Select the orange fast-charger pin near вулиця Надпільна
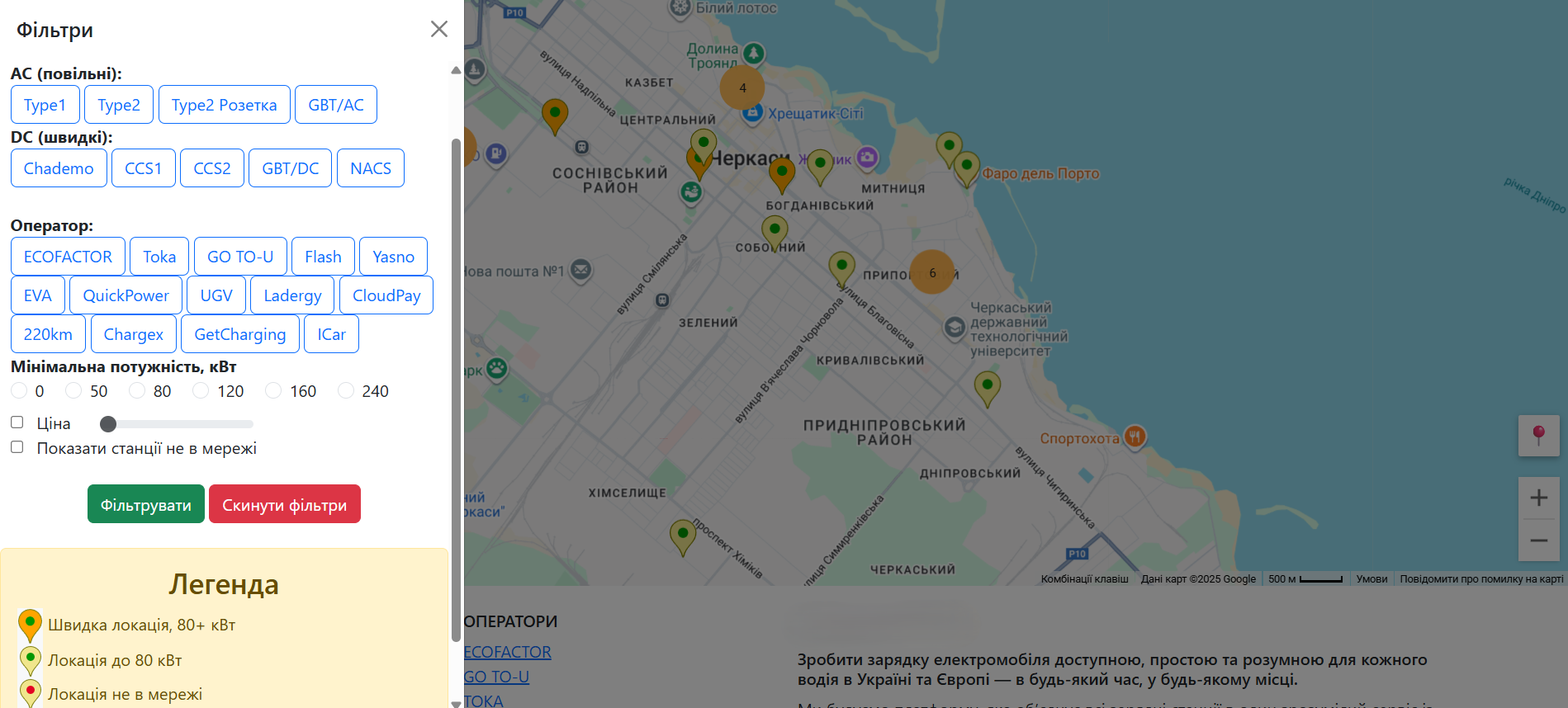The image size is (1568, 708). [x=555, y=116]
